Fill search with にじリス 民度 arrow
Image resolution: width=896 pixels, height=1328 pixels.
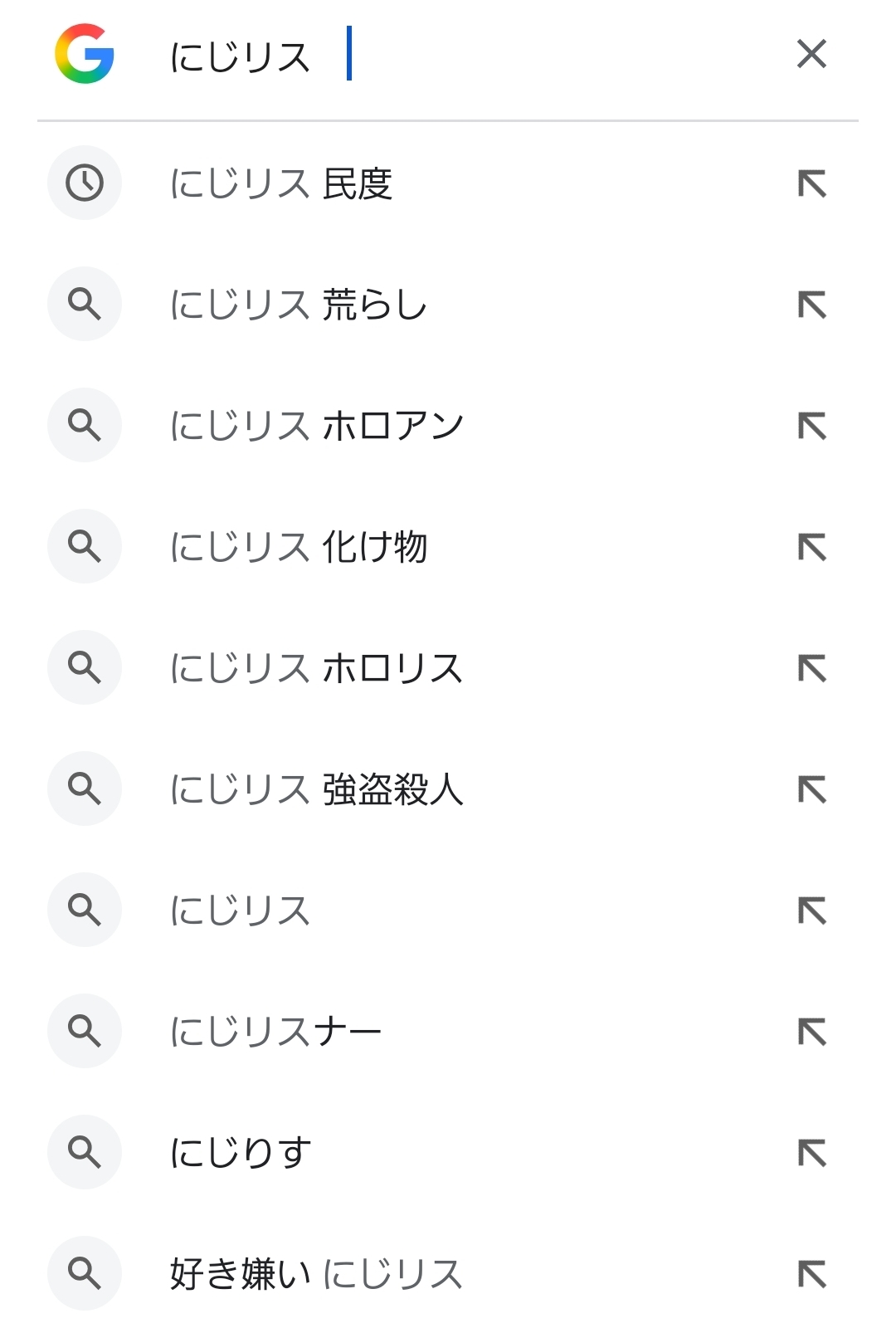(812, 183)
